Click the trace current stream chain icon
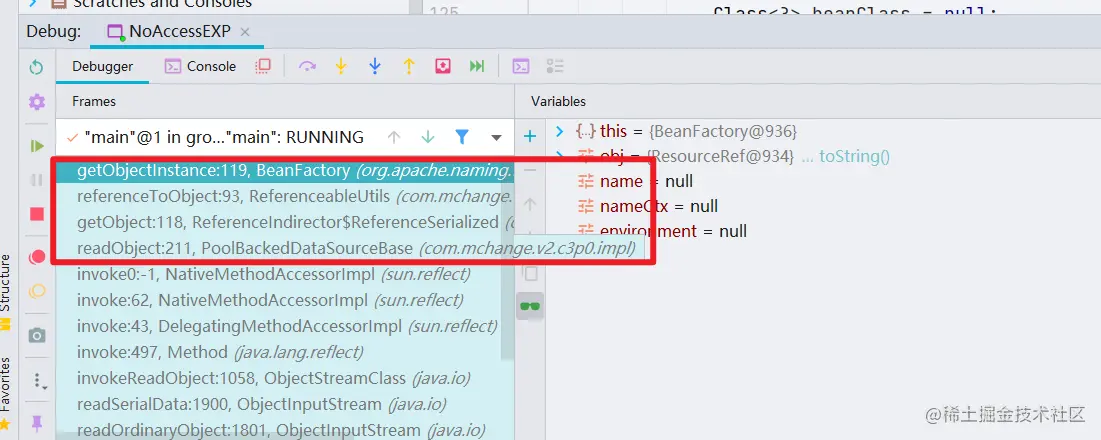The image size is (1101, 440). pyautogui.click(x=555, y=66)
